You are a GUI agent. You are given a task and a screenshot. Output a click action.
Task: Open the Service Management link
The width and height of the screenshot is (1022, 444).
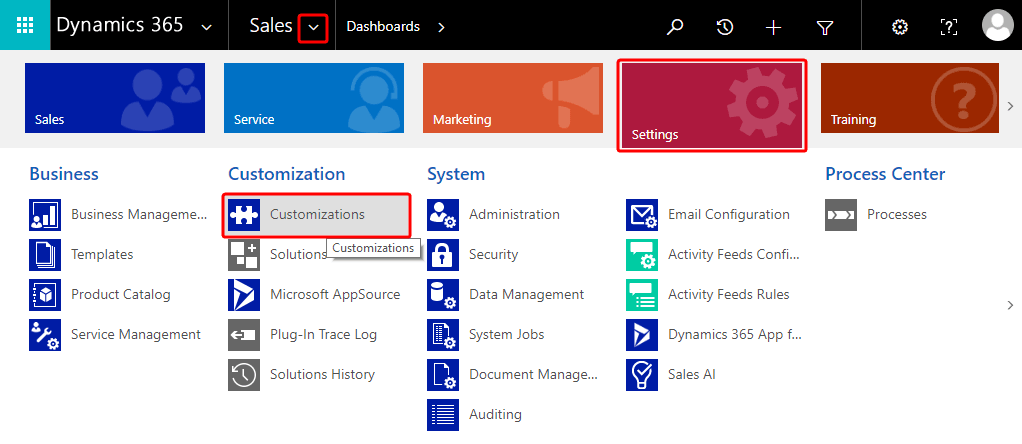point(136,334)
